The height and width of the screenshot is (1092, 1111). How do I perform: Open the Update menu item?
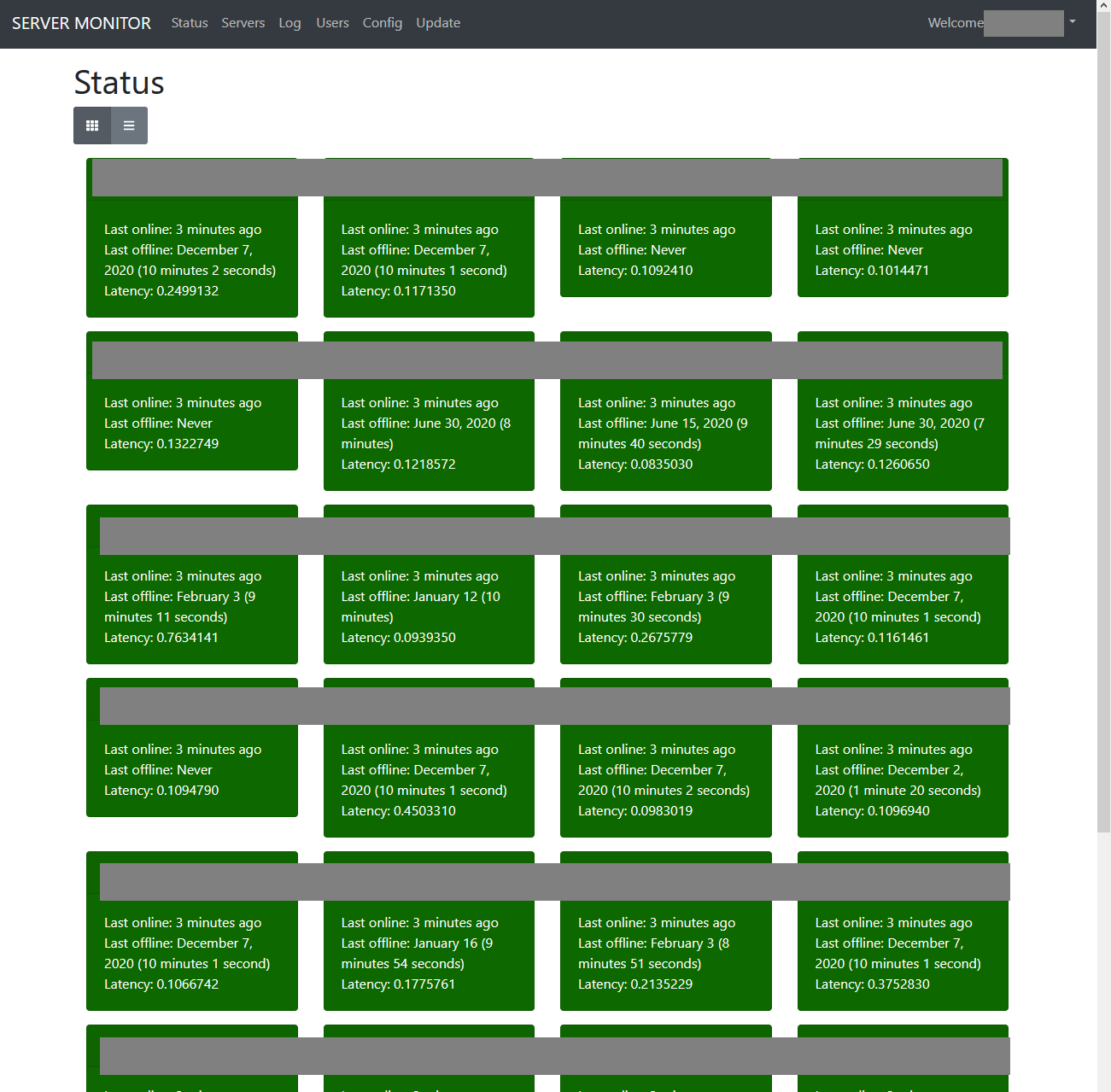[438, 23]
